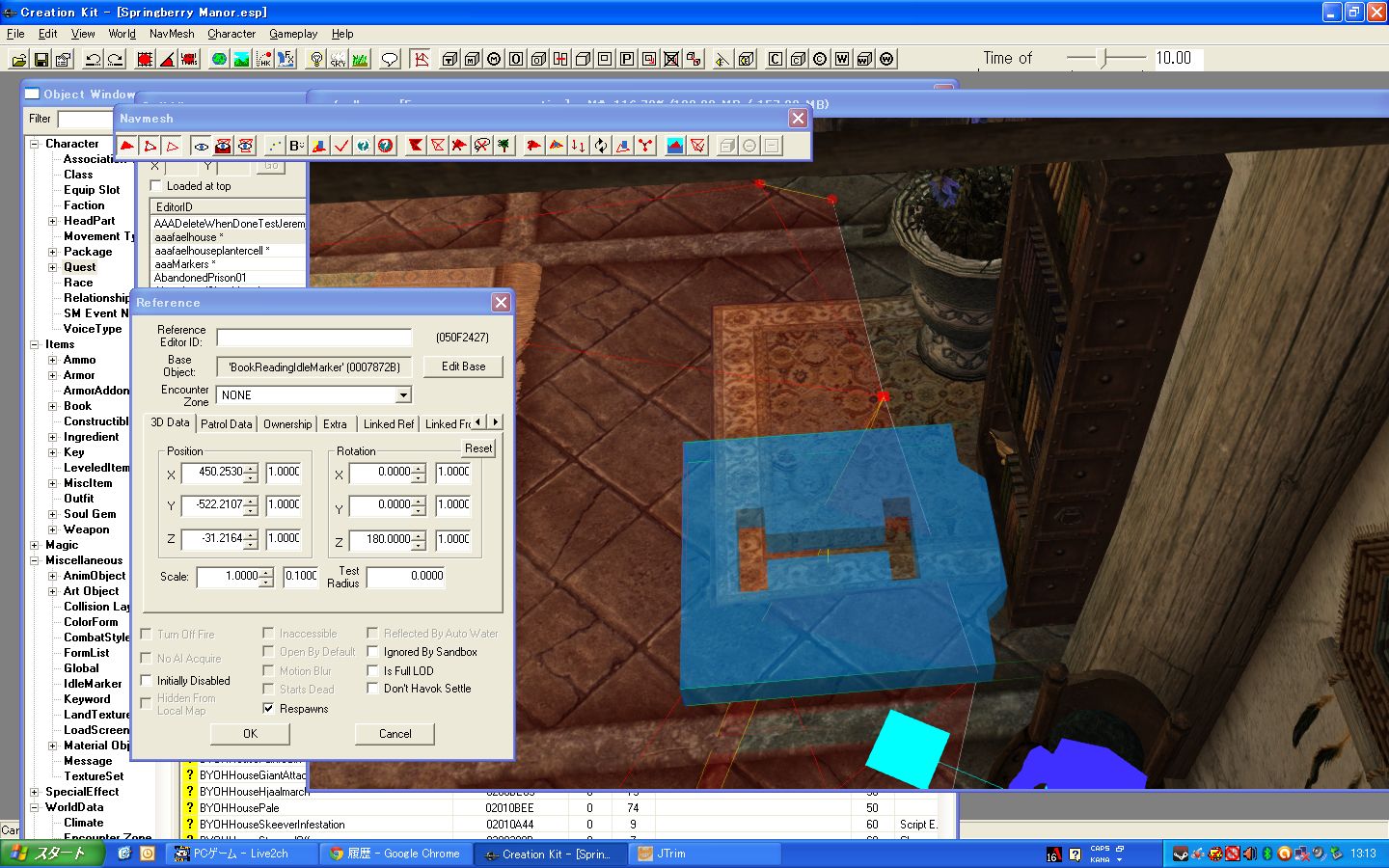Image resolution: width=1389 pixels, height=868 pixels.
Task: Click the Open file toolbar icon
Action: tap(19, 59)
